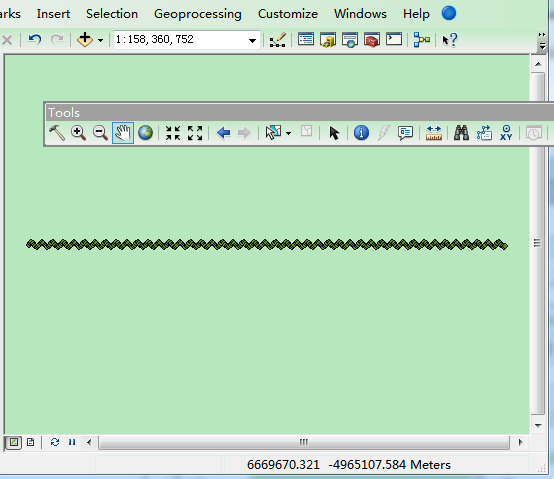
Task: Select the Select Features tool
Action: point(273,133)
